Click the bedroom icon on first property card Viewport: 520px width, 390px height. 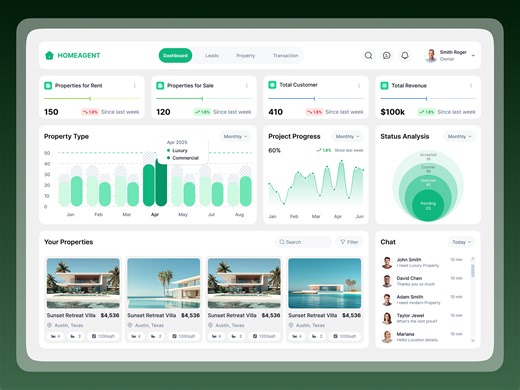(x=53, y=336)
